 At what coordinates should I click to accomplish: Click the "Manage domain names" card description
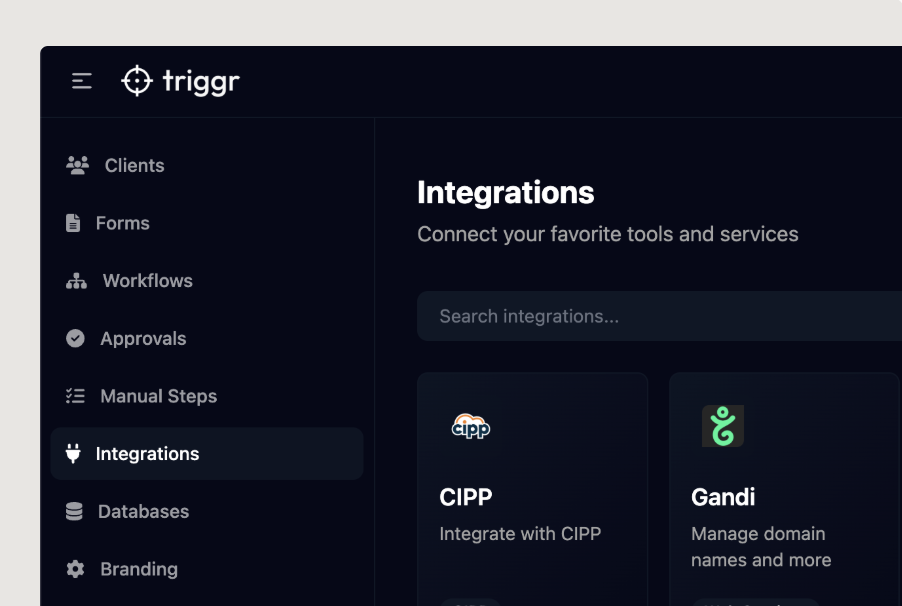coord(760,546)
